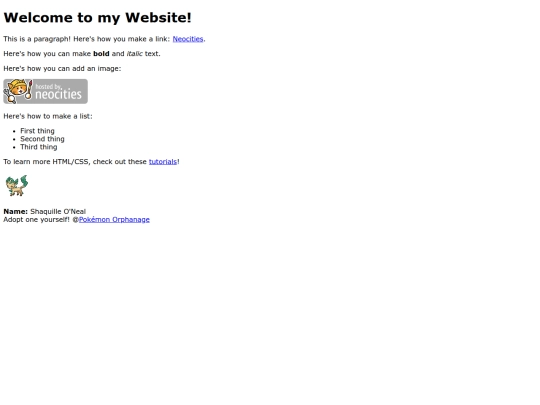This screenshot has width=540, height=405.
Task: Click the italic word in paragraph
Action: click(x=135, y=54)
